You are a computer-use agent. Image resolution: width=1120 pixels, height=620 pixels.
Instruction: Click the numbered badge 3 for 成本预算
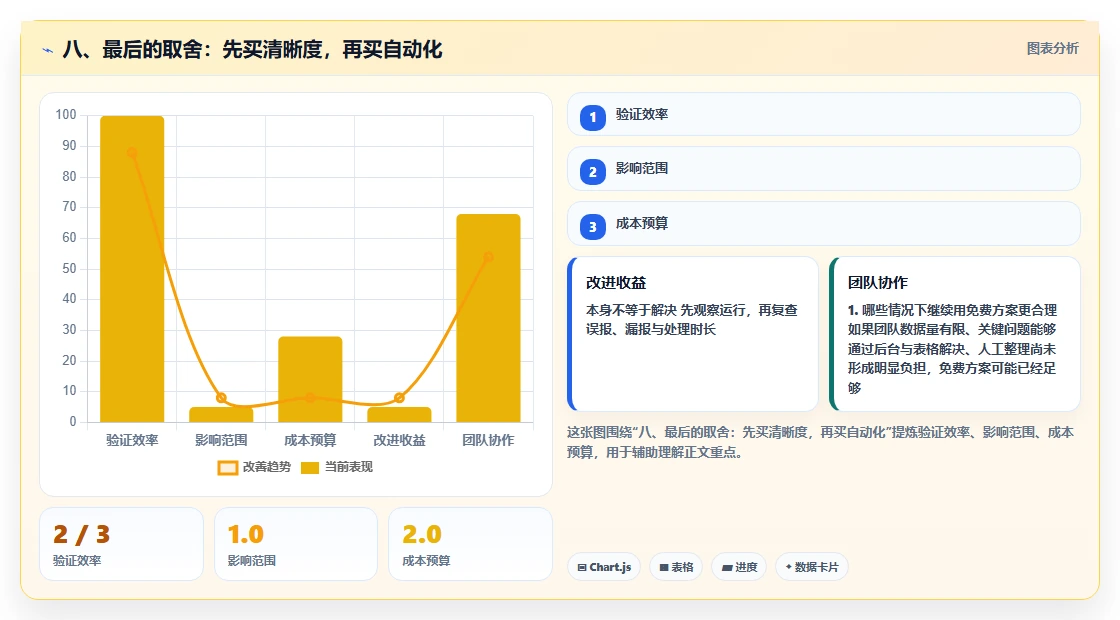(592, 227)
